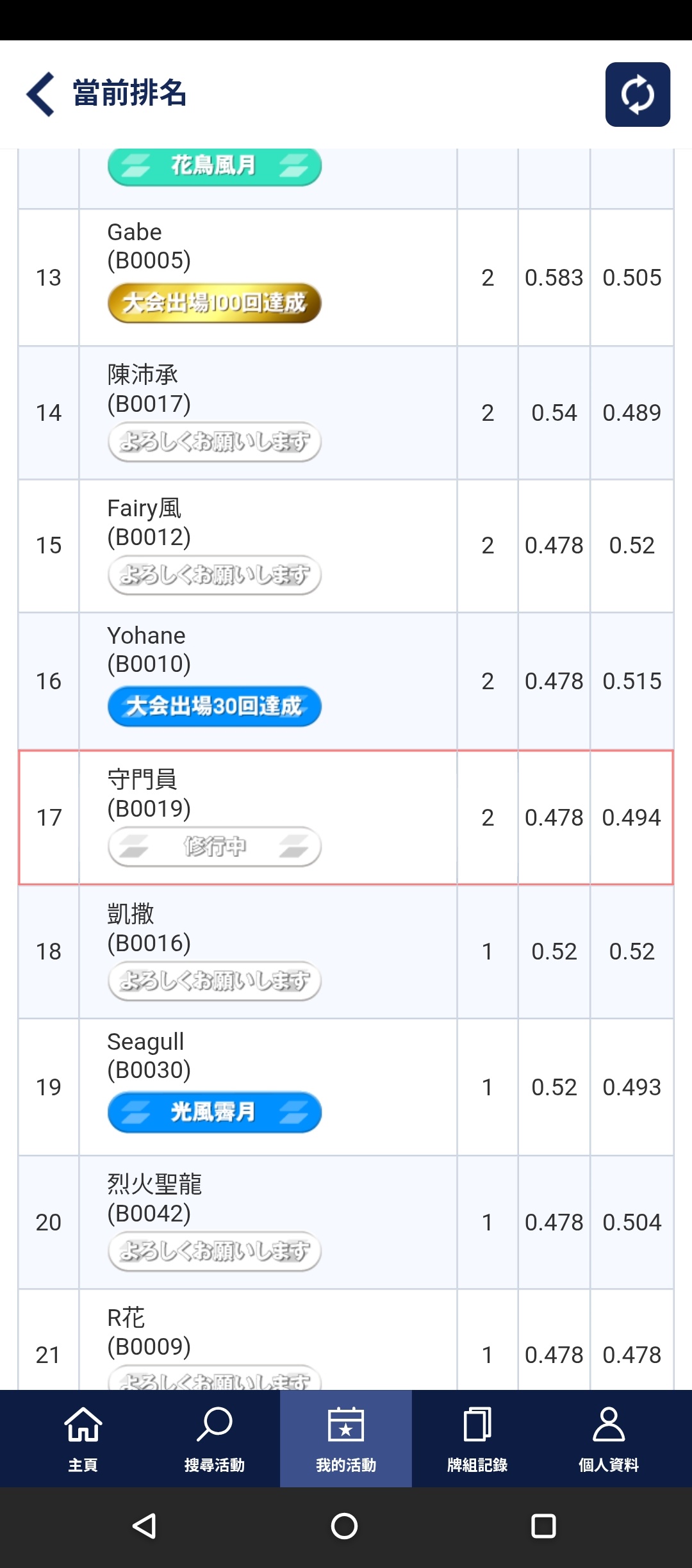Screen dimensions: 692x1568
Task: Tap the Android recent apps square
Action: (543, 1526)
